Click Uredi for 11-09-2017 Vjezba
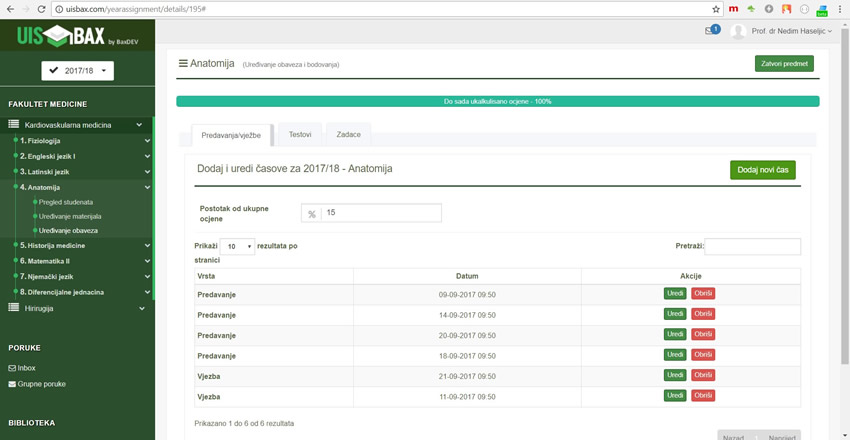This screenshot has height=440, width=850. pyautogui.click(x=675, y=396)
